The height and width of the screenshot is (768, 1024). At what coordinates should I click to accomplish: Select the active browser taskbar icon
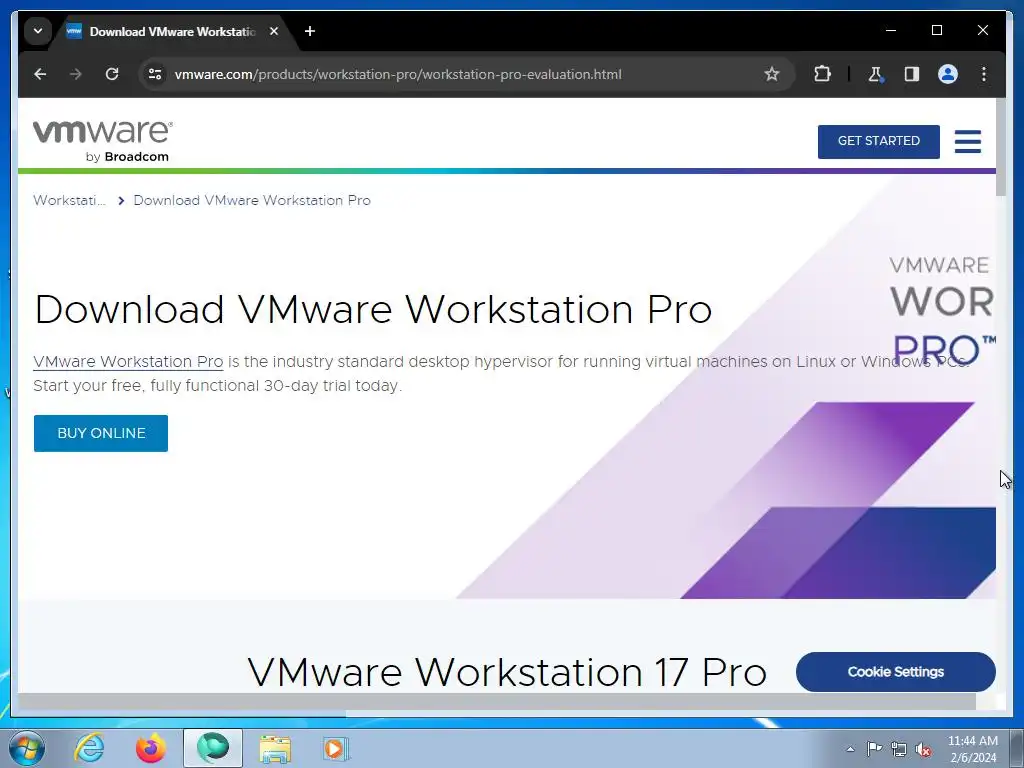213,748
